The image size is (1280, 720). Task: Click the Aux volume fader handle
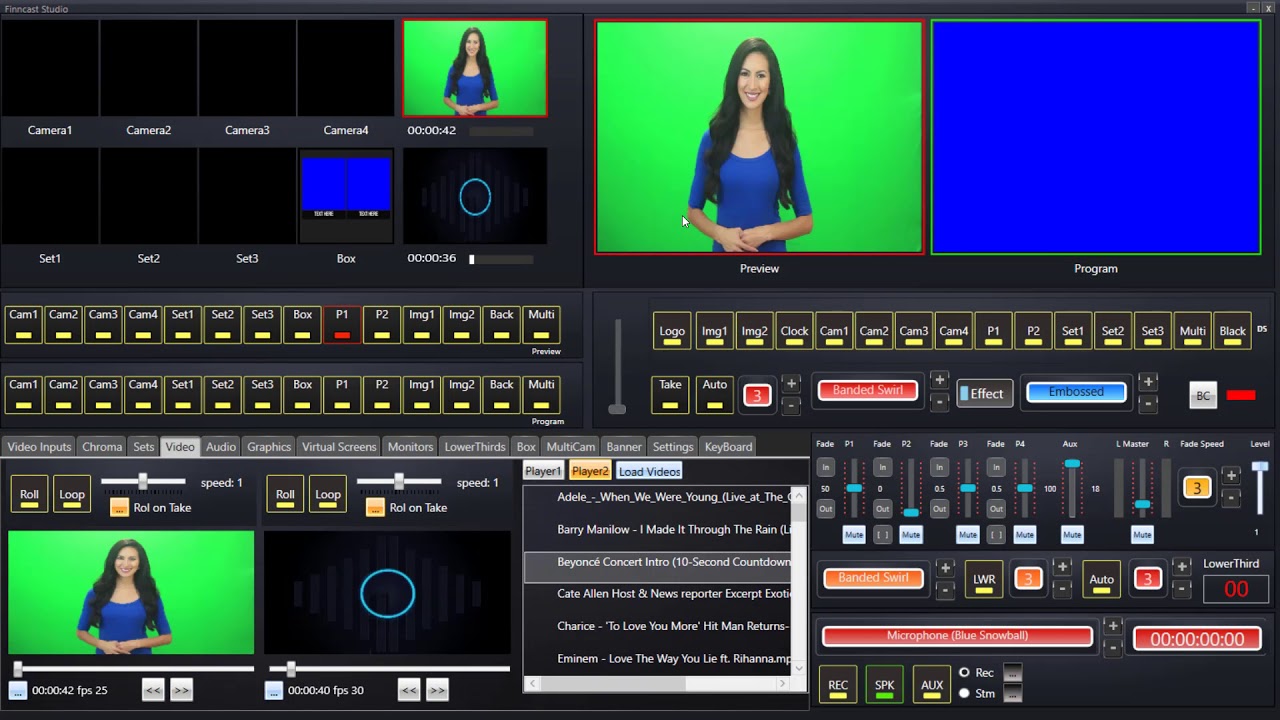[x=1072, y=464]
